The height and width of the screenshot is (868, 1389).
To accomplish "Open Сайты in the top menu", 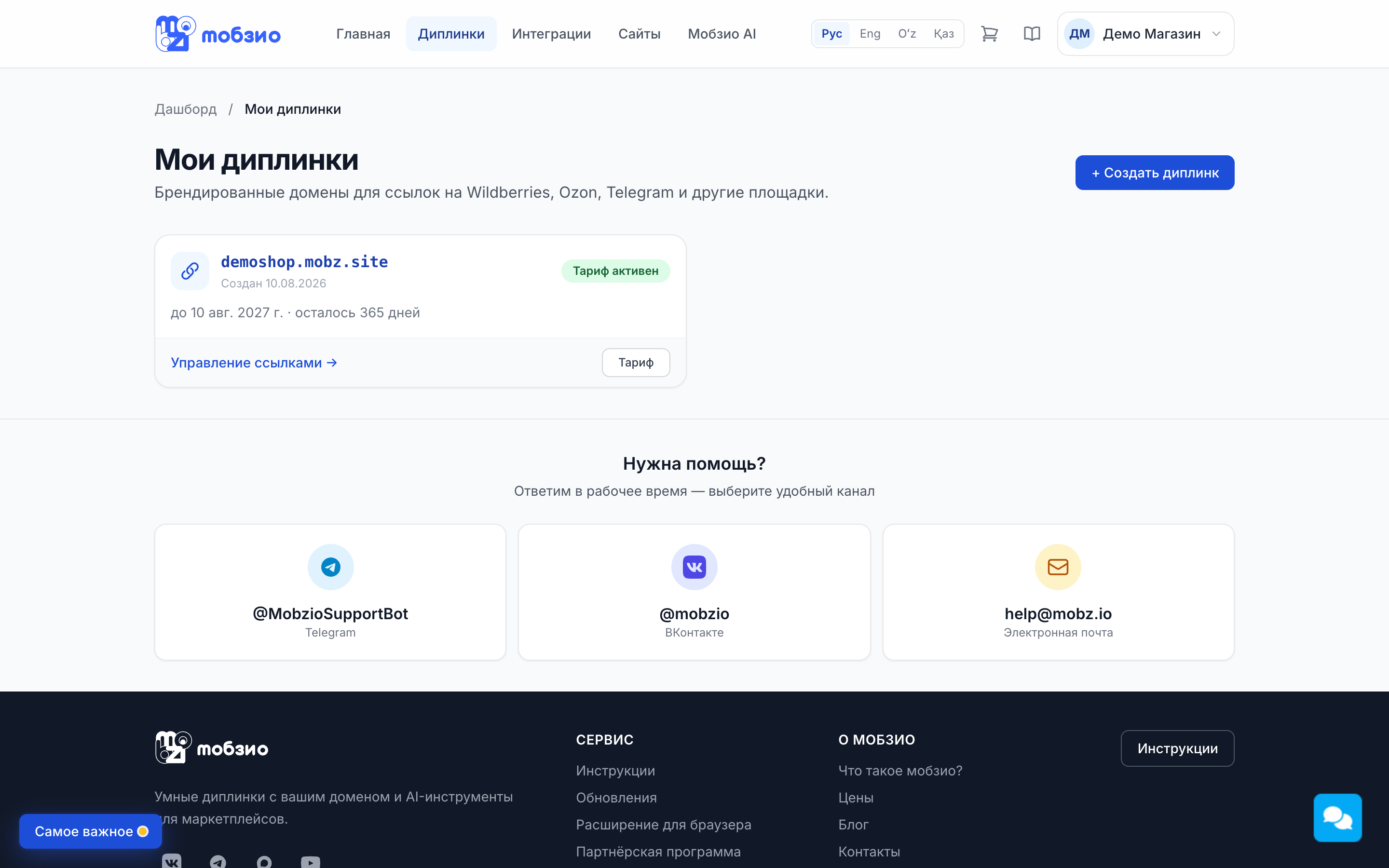I will coord(640,34).
